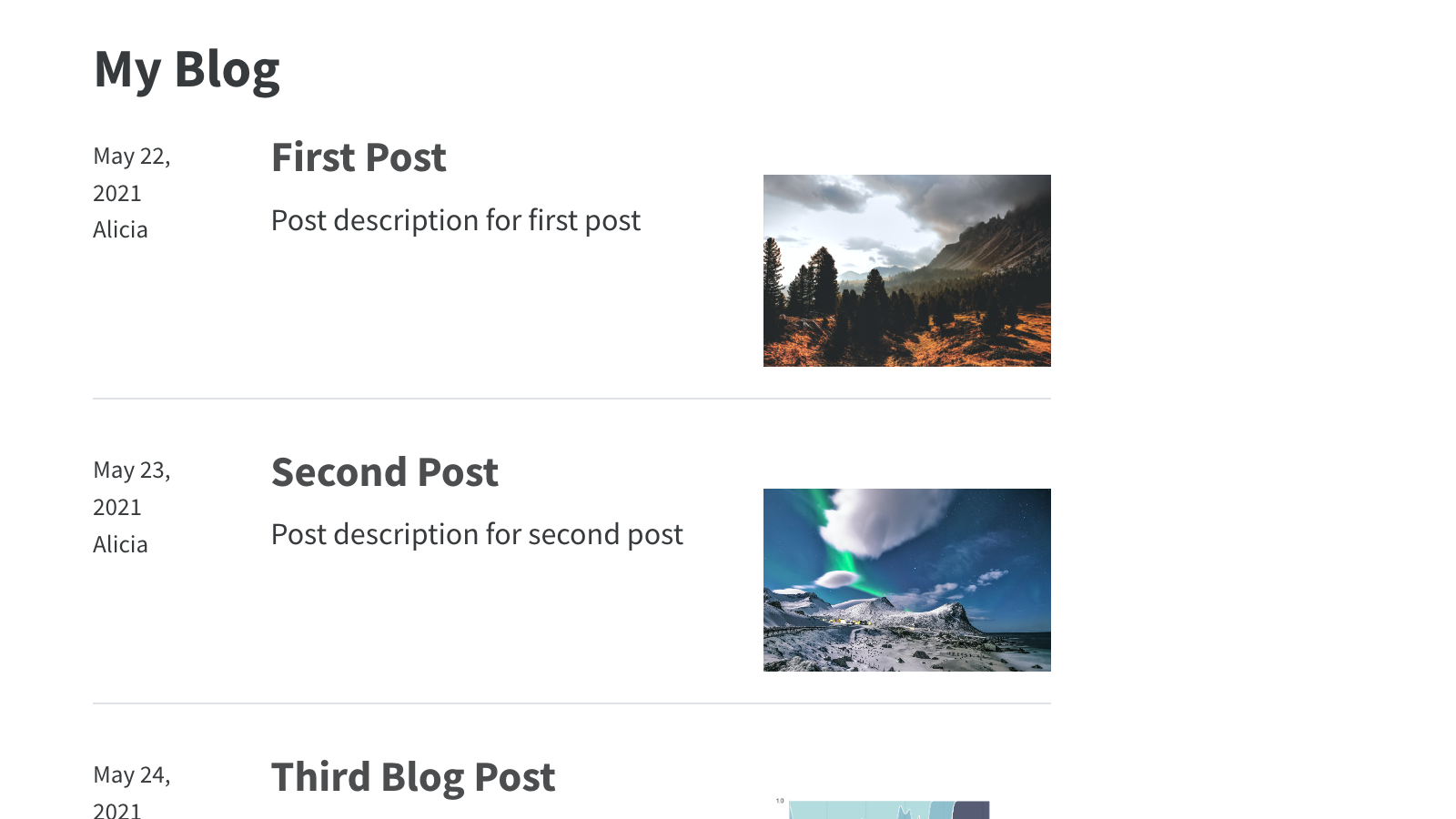Image resolution: width=1456 pixels, height=819 pixels.
Task: Click the May 24, date text
Action: [x=132, y=775]
